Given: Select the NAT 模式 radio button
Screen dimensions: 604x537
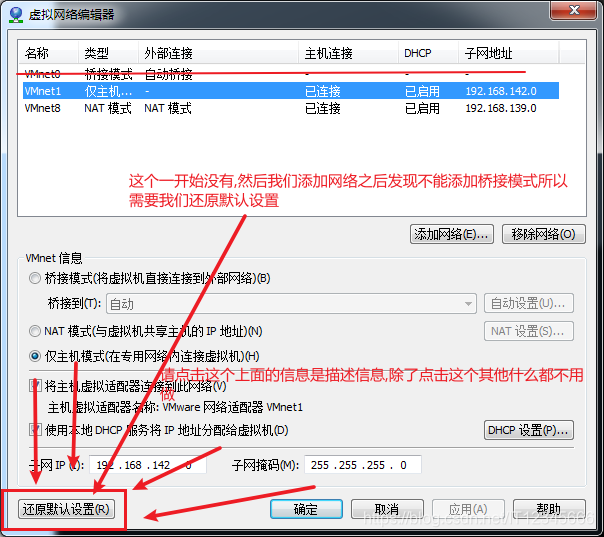Looking at the screenshot, I should [x=35, y=331].
